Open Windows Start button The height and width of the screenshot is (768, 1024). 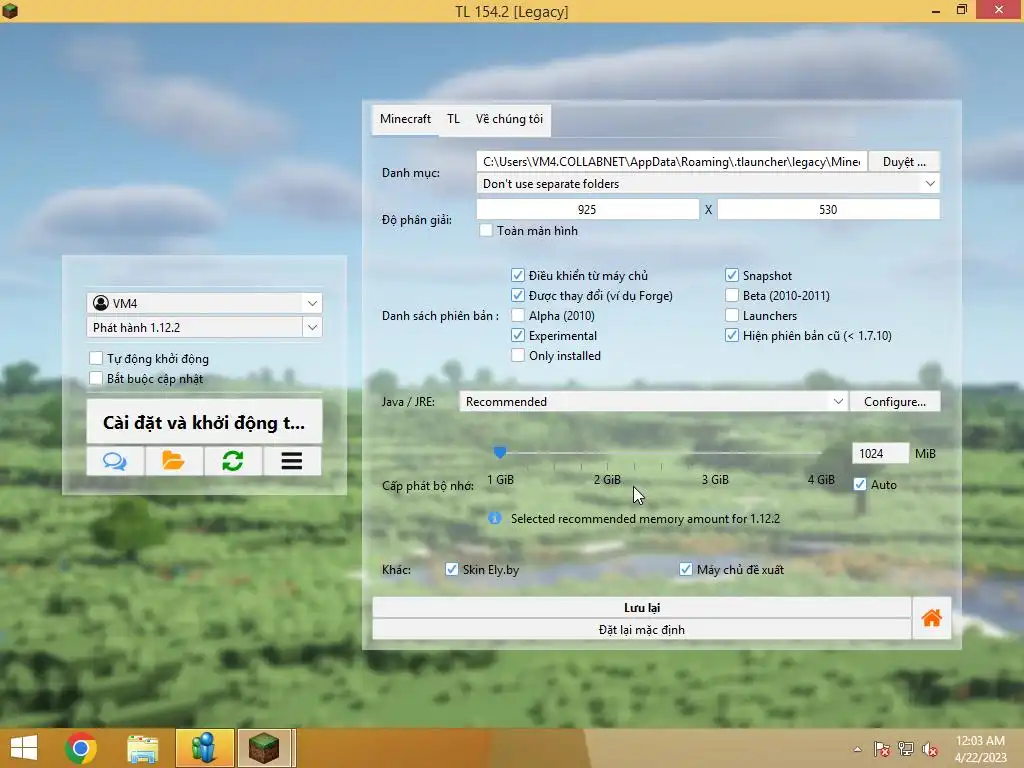(x=24, y=748)
